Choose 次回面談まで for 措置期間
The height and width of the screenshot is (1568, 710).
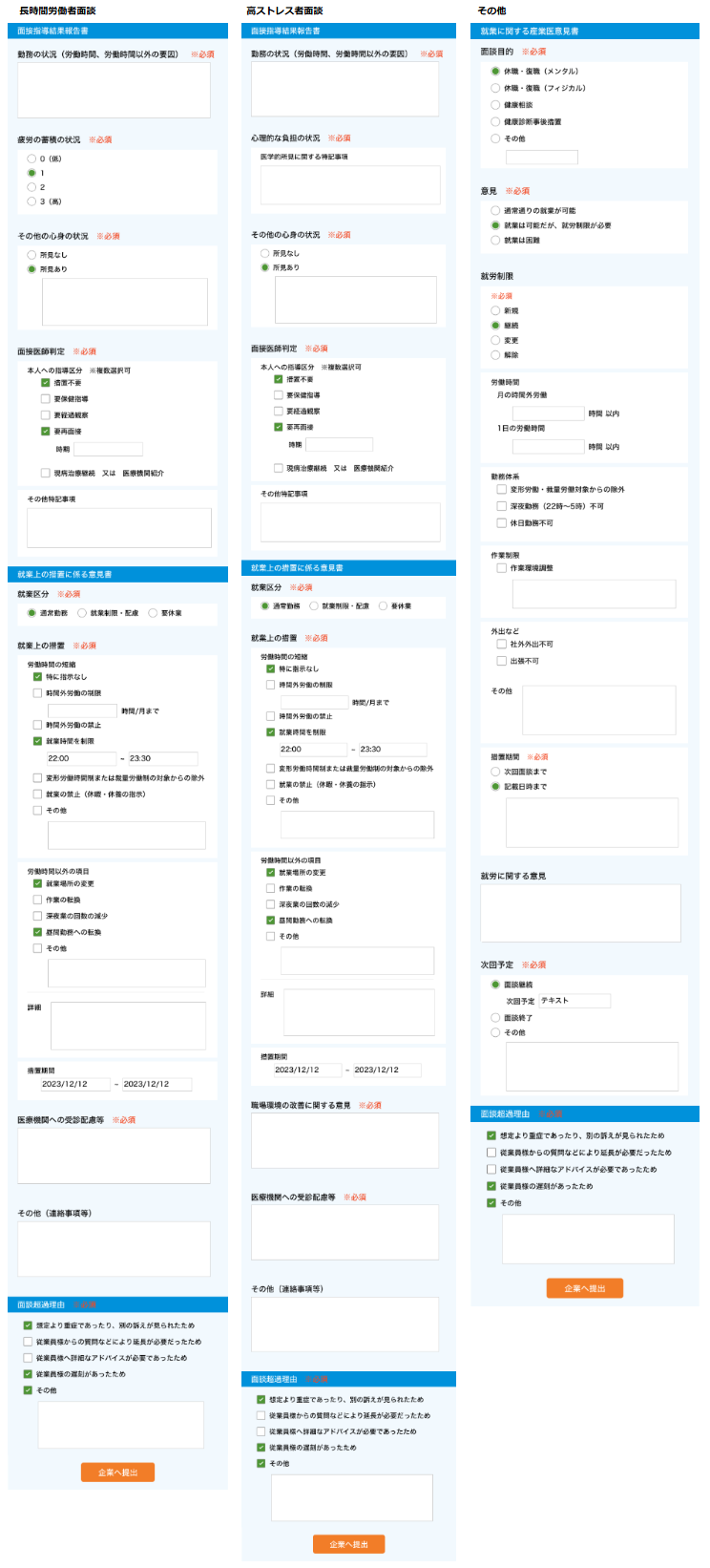pyautogui.click(x=495, y=772)
